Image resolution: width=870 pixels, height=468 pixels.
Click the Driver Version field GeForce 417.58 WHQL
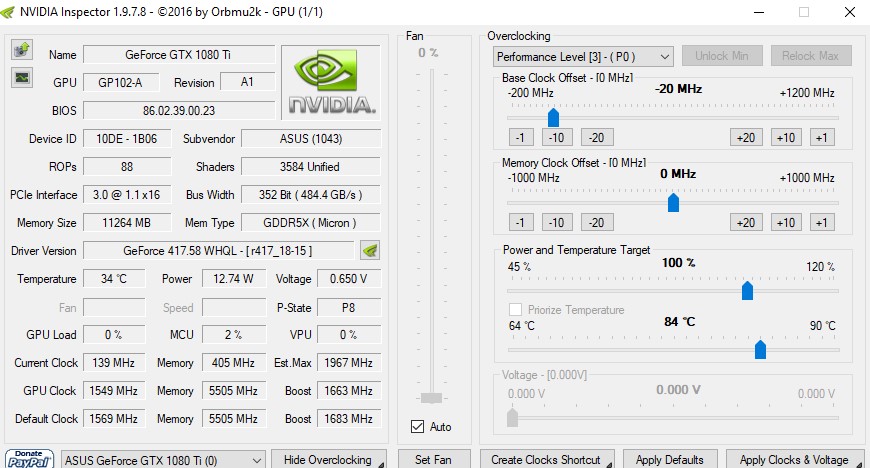[218, 250]
